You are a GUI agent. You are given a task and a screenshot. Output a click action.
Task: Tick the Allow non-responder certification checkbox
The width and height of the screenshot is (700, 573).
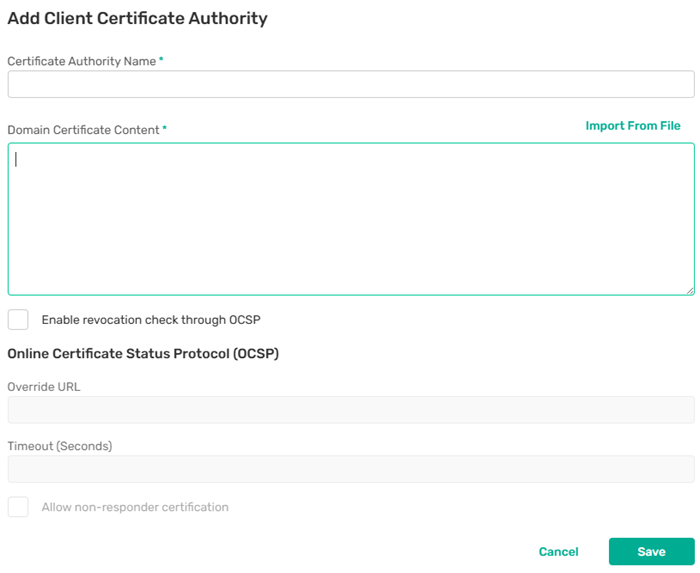18,507
